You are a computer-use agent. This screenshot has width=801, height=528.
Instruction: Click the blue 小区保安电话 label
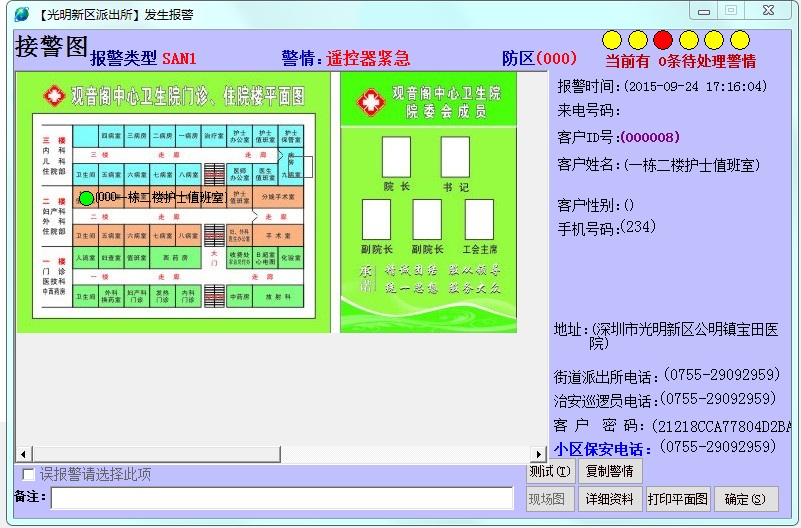(603, 448)
